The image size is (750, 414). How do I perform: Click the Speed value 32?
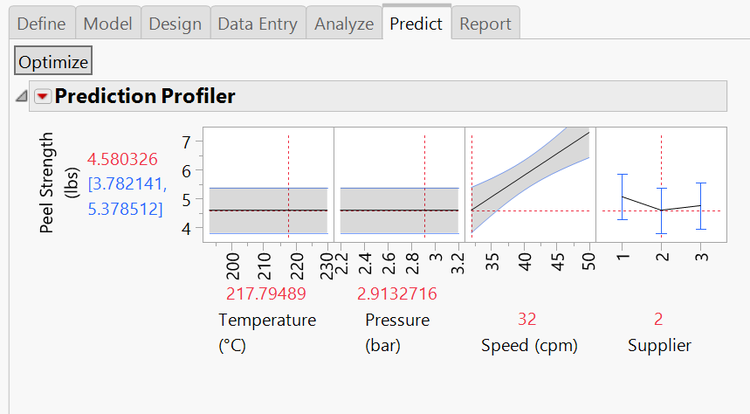(x=527, y=320)
